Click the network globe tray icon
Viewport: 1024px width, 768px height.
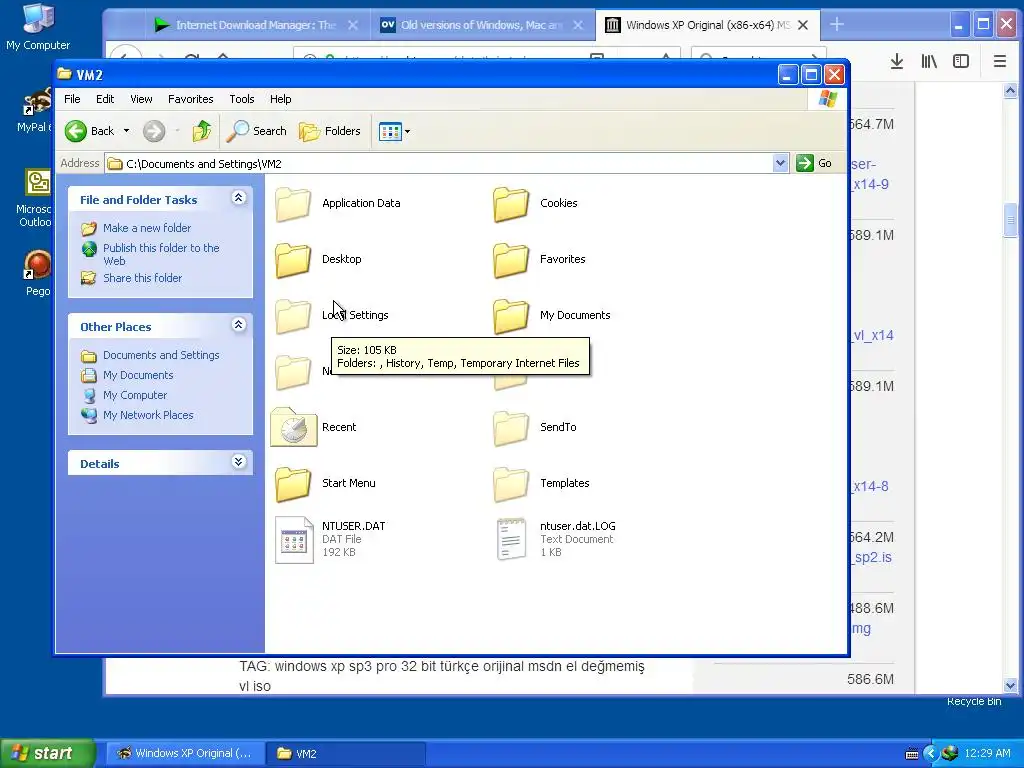[x=950, y=753]
